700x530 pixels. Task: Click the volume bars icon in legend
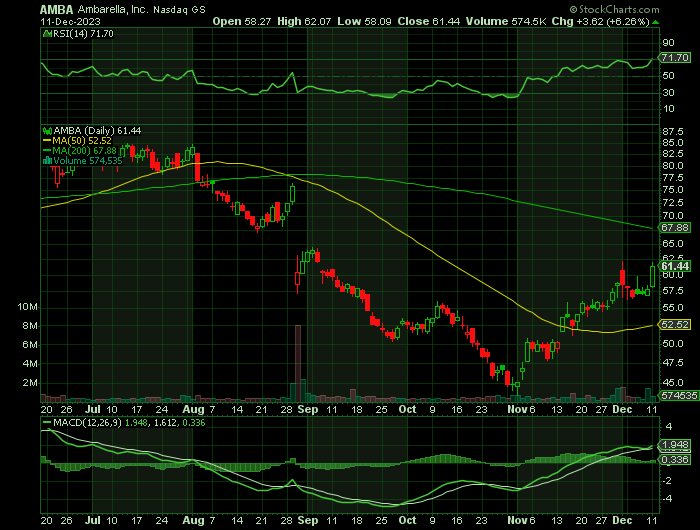(x=47, y=160)
